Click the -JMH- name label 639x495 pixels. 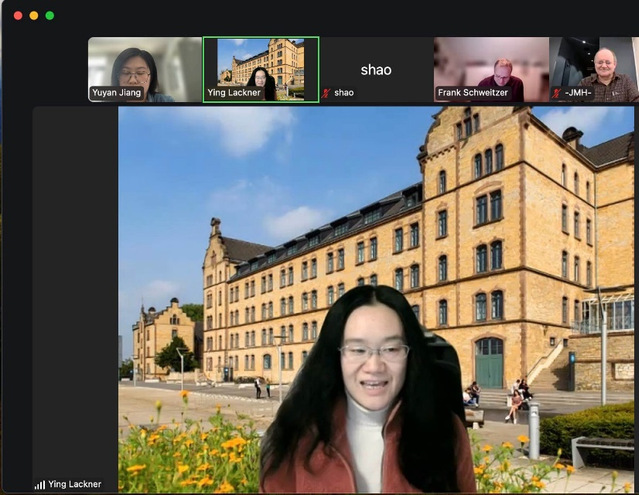coord(577,93)
